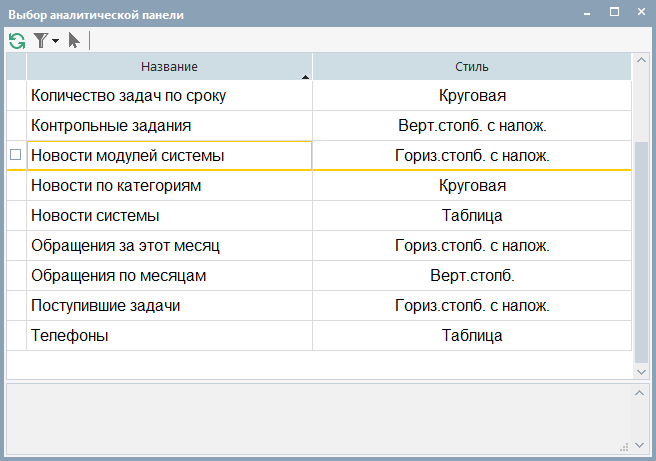
Task: Maximize the Выбор аналитической панели window
Action: click(x=614, y=12)
